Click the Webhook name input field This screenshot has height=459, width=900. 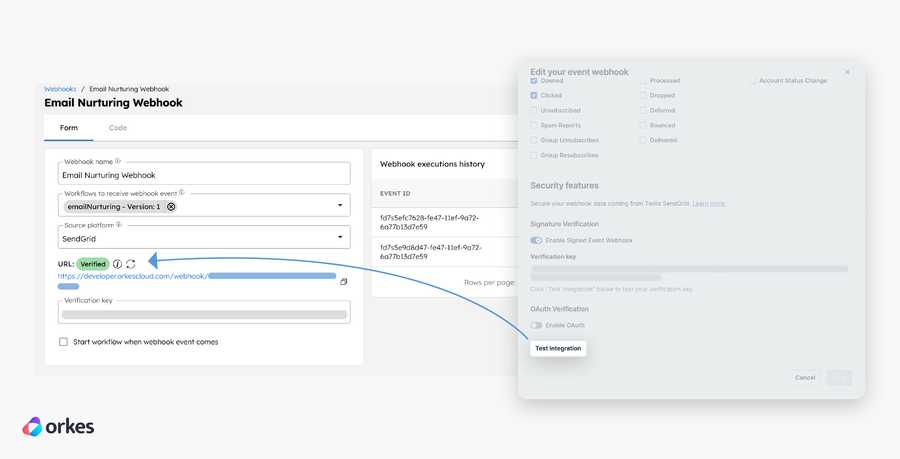tap(204, 174)
